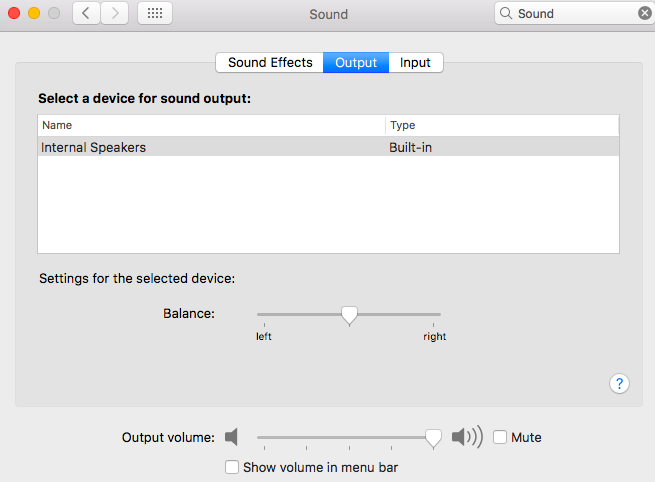Click inside the Sound search field

tap(574, 13)
